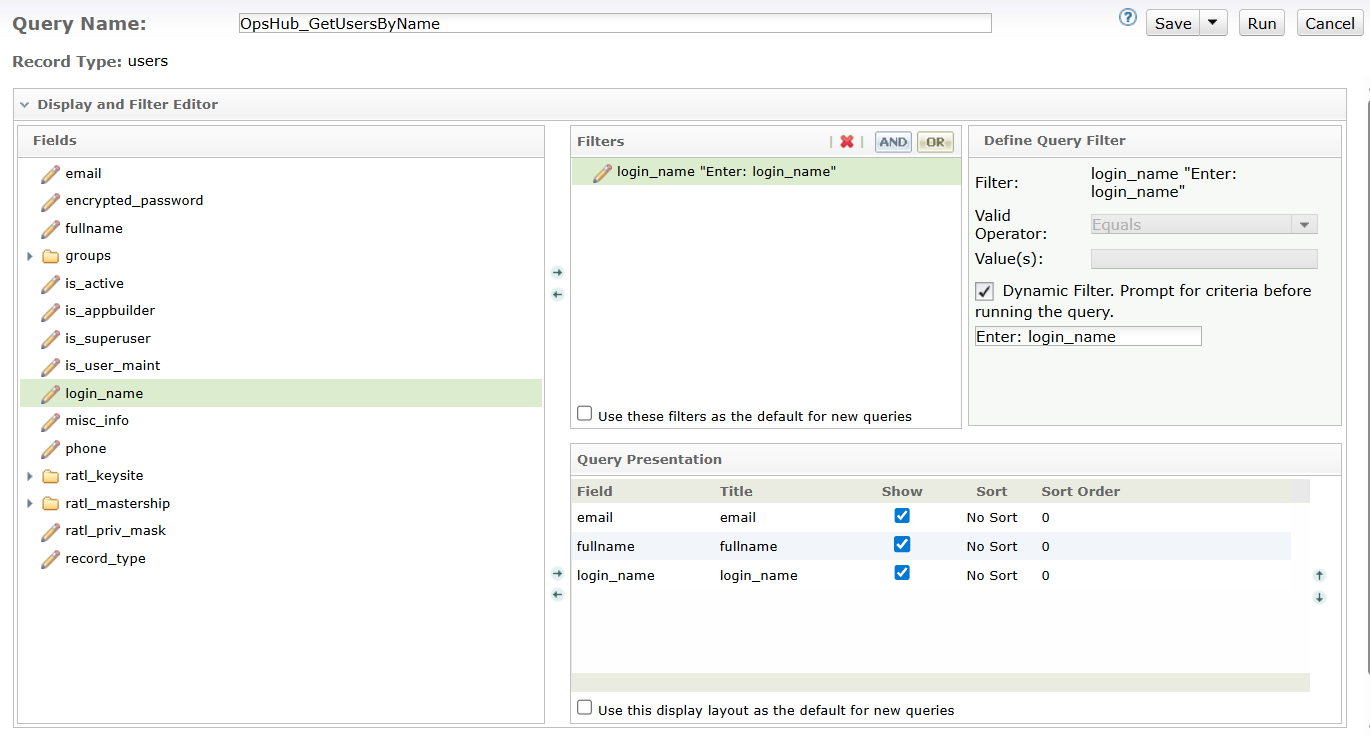Check 'Use this display layout as the default'
The height and width of the screenshot is (736, 1370).
point(585,708)
